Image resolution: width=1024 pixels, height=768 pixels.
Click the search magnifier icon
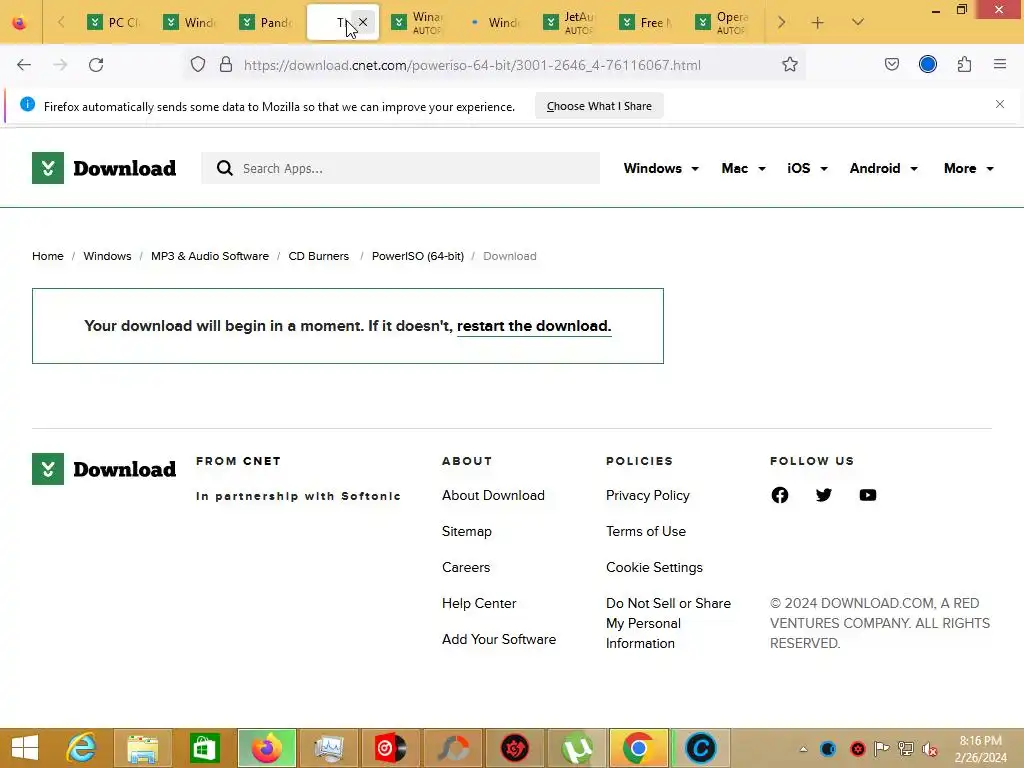coord(225,168)
